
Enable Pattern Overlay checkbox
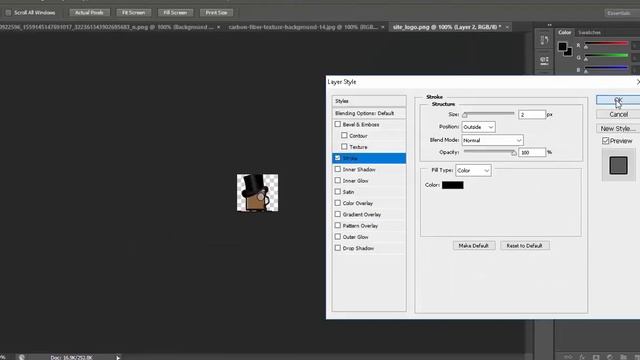point(338,225)
